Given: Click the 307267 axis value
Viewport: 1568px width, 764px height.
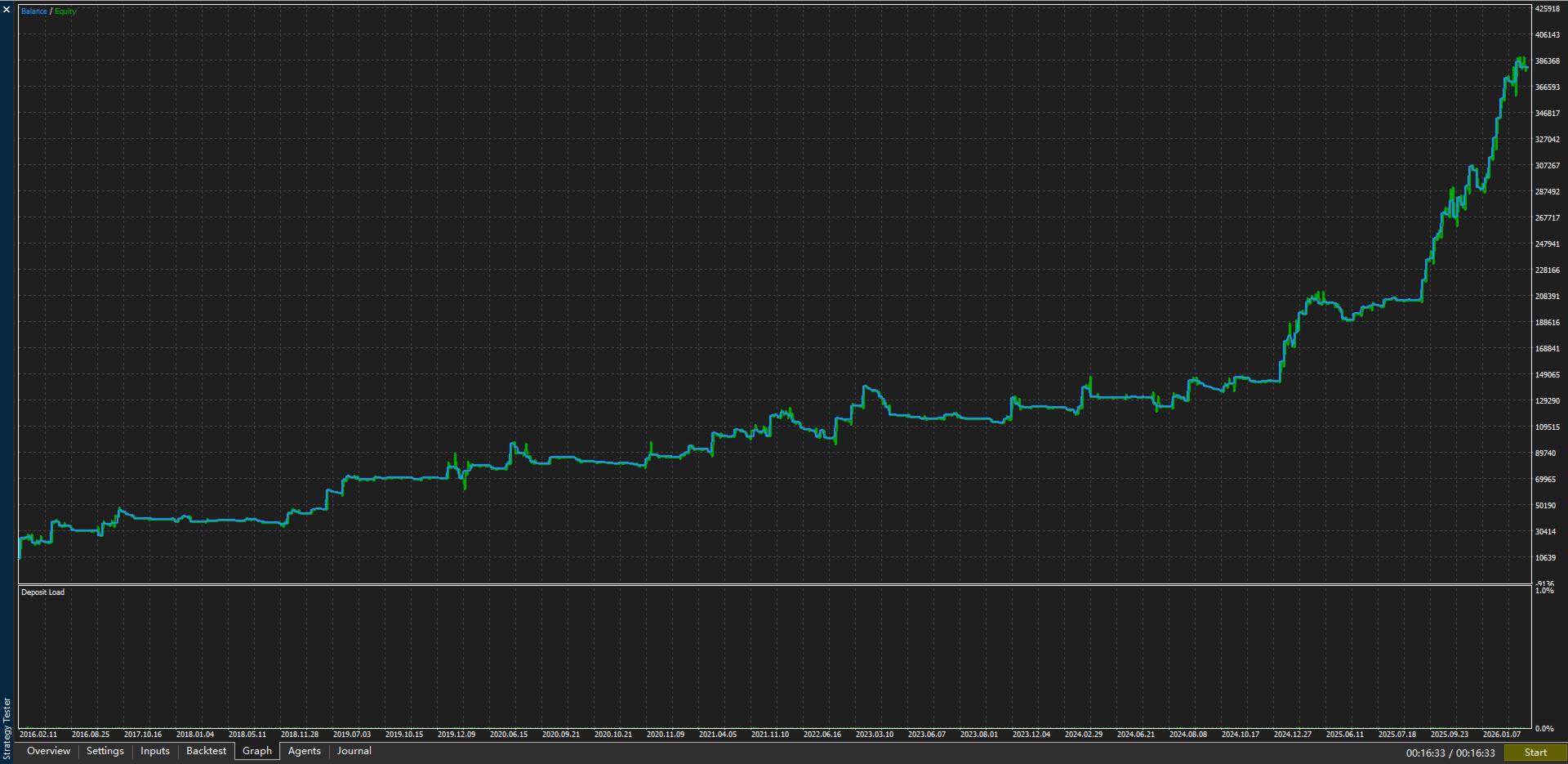Looking at the screenshot, I should [x=1548, y=166].
